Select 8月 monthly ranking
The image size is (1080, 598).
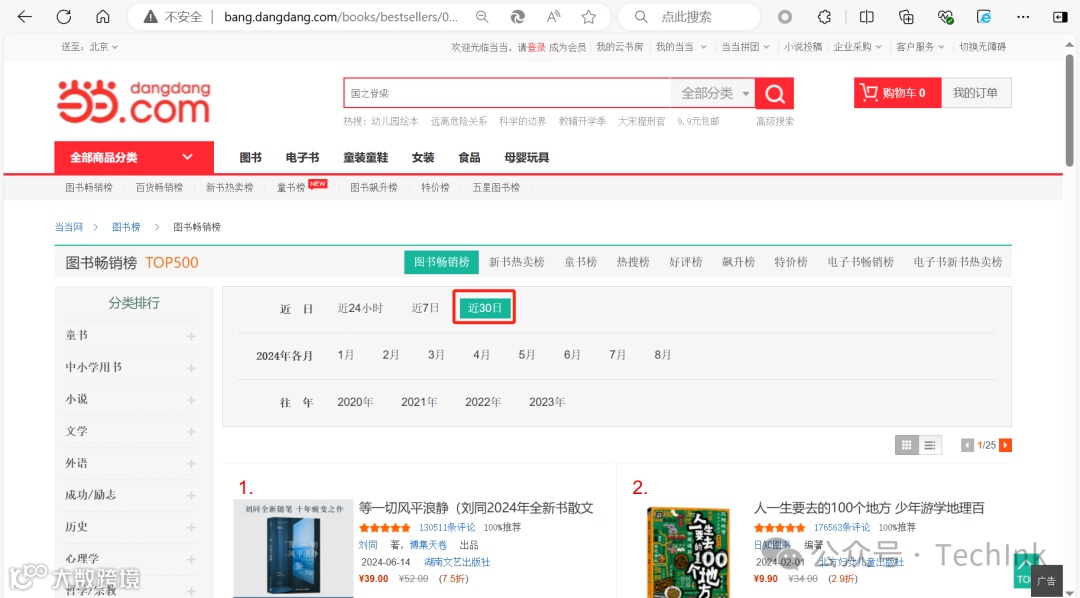click(x=663, y=355)
